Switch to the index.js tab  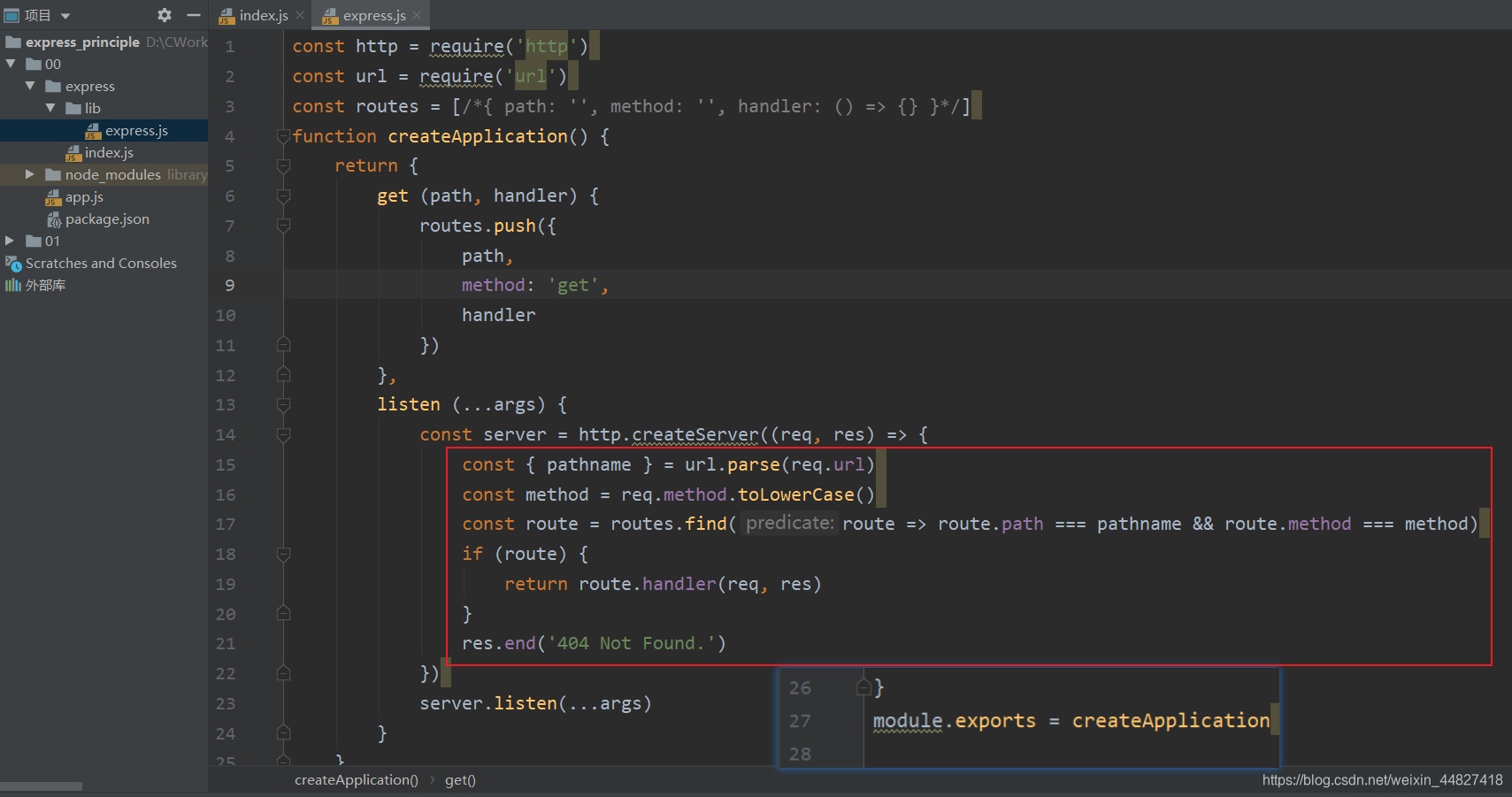[x=264, y=16]
